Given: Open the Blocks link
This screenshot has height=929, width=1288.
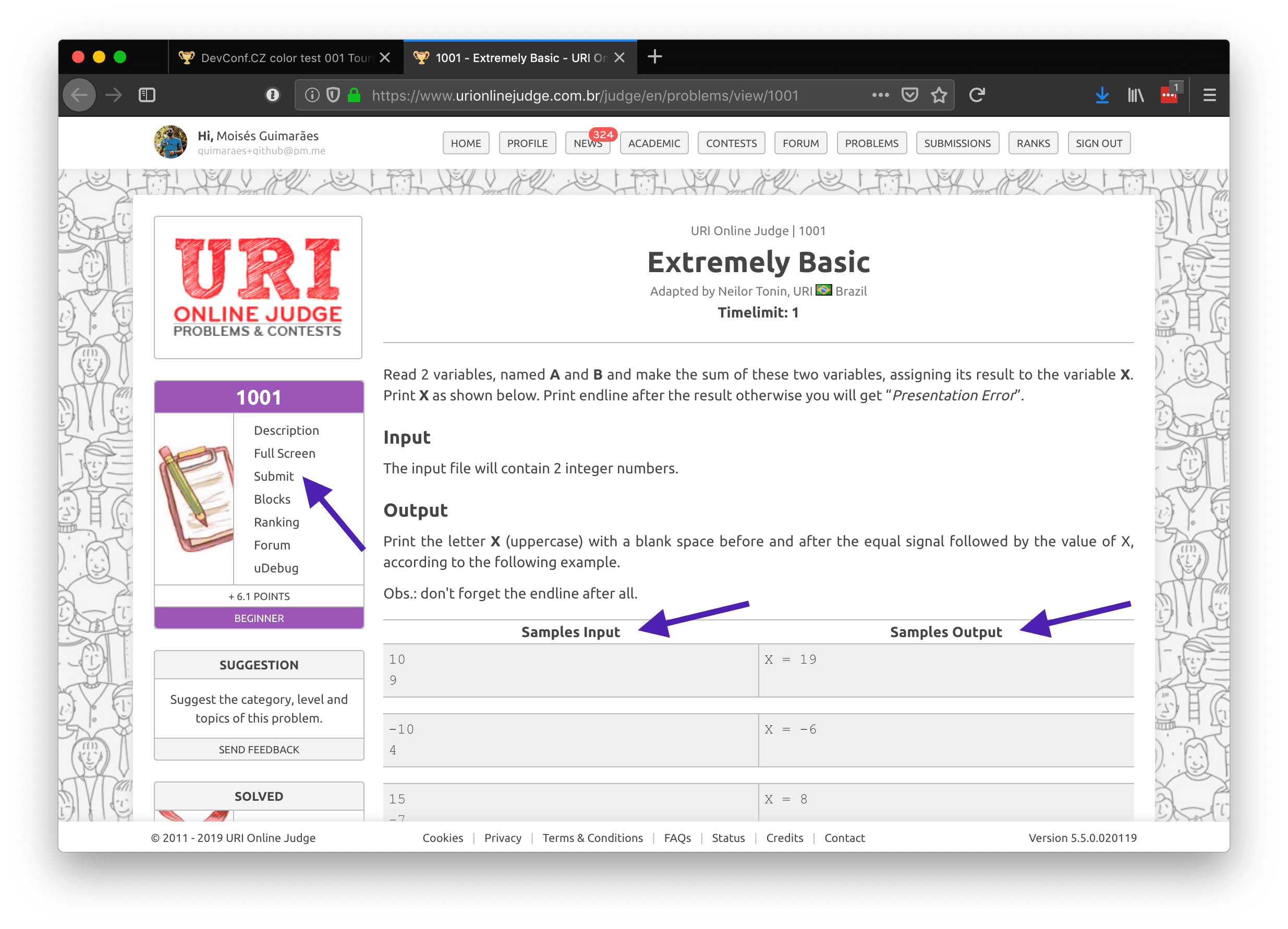Looking at the screenshot, I should coord(272,499).
